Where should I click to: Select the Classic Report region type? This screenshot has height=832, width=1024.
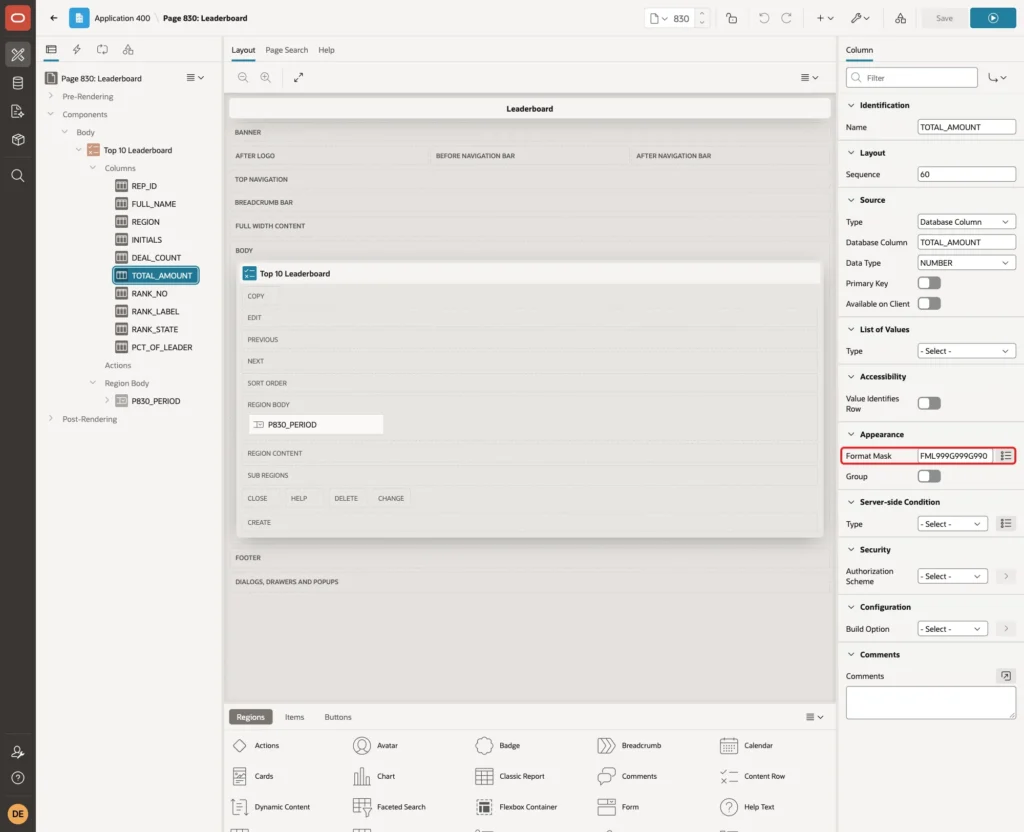pyautogui.click(x=510, y=776)
